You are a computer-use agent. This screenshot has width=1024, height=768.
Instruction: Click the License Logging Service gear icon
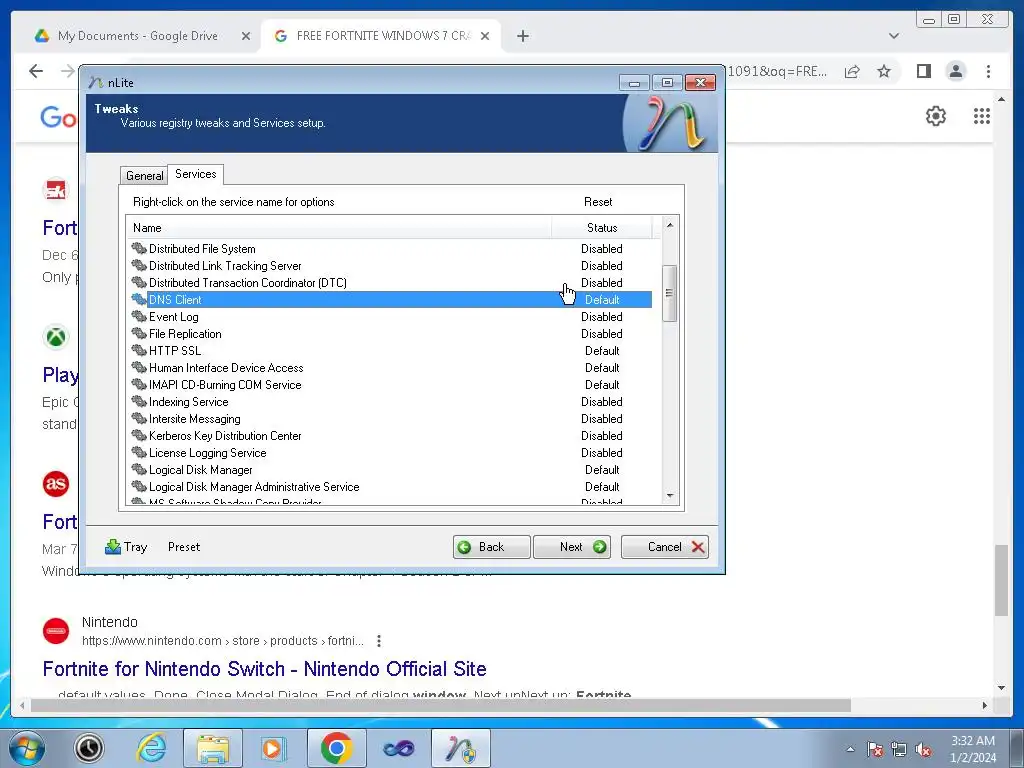(138, 452)
